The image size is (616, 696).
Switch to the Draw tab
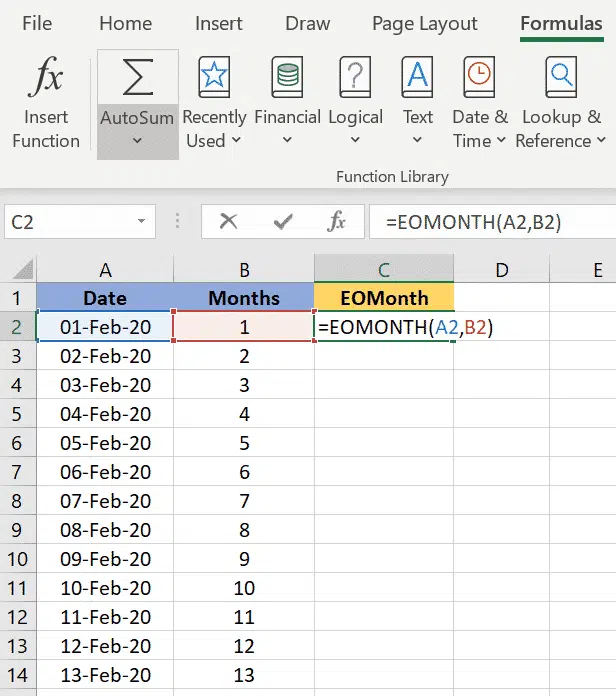[x=307, y=23]
